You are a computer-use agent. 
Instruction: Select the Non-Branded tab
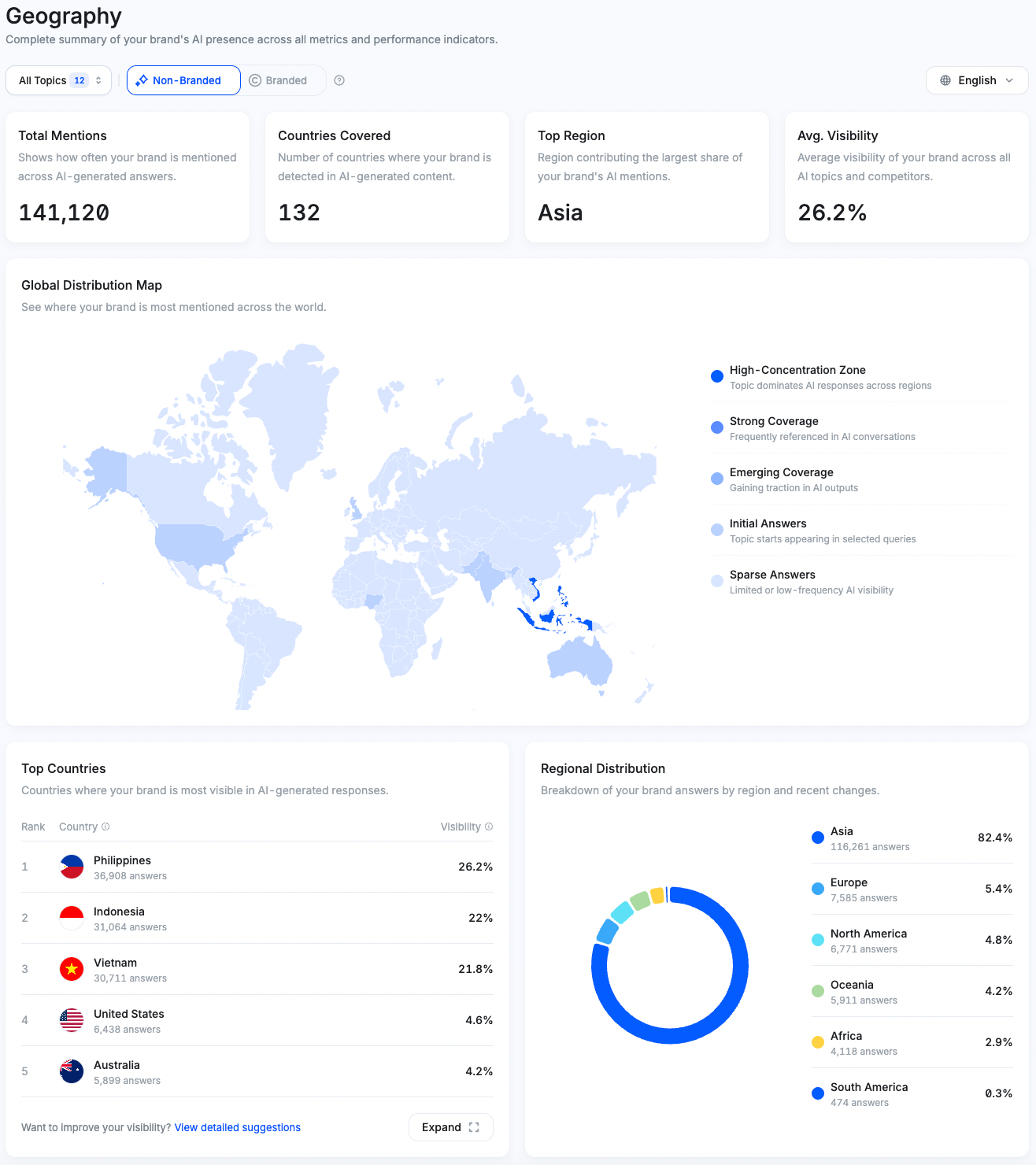click(183, 80)
